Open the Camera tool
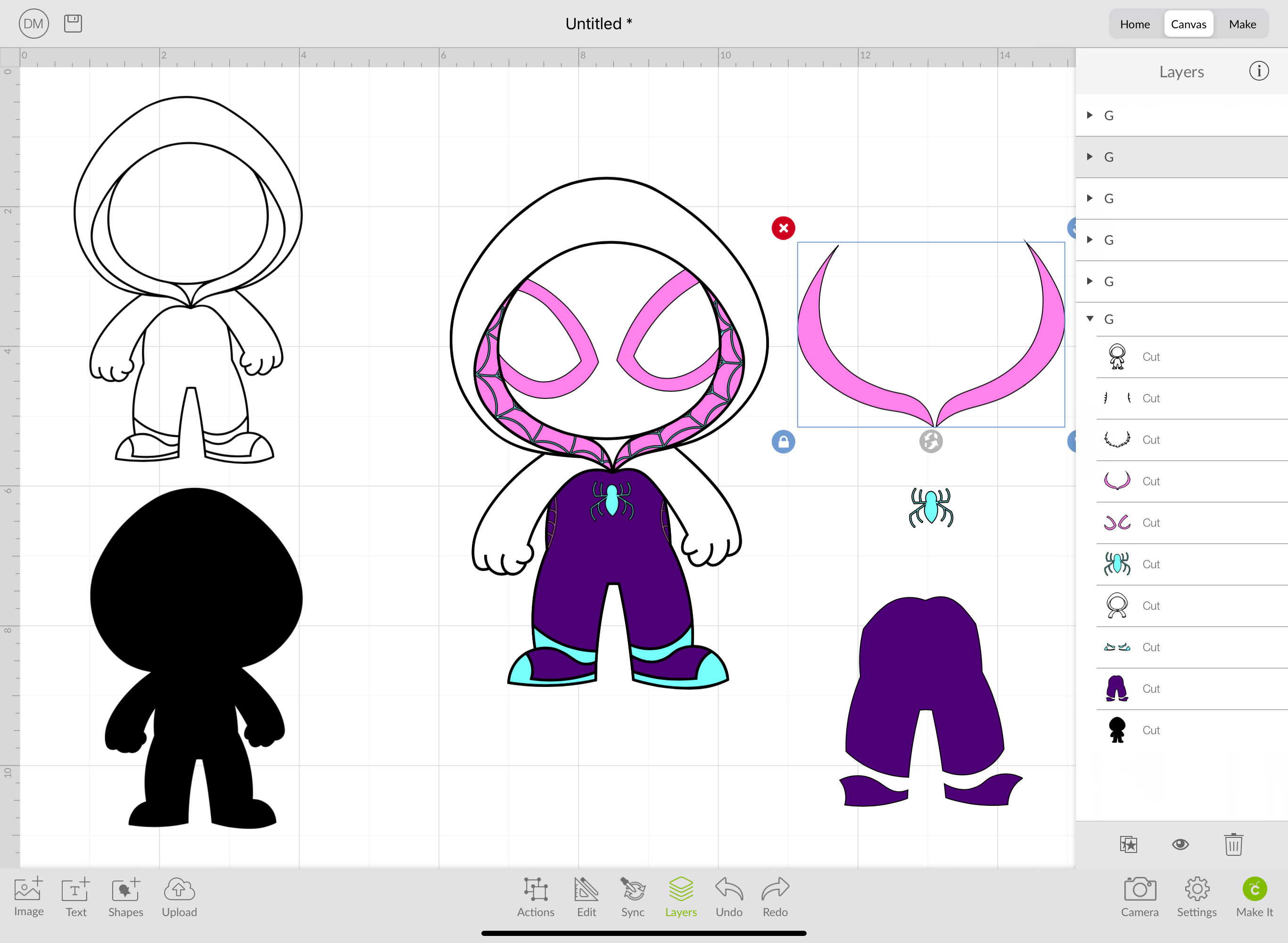1288x943 pixels. click(x=1139, y=897)
